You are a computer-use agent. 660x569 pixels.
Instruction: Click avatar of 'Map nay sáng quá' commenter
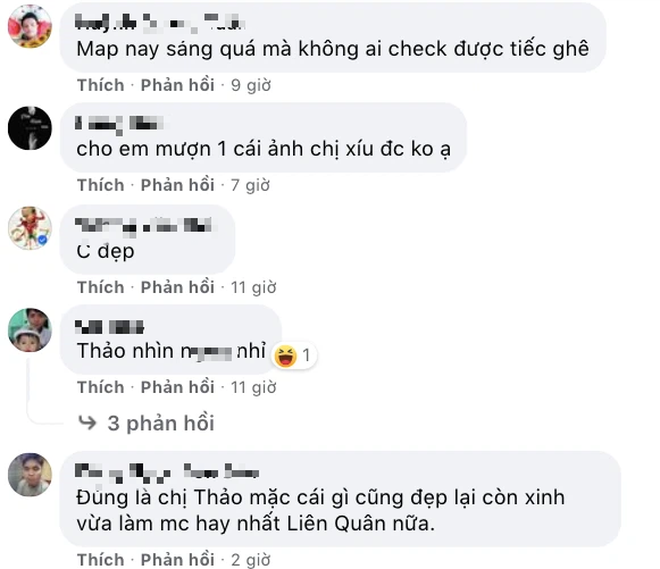[x=29, y=26]
